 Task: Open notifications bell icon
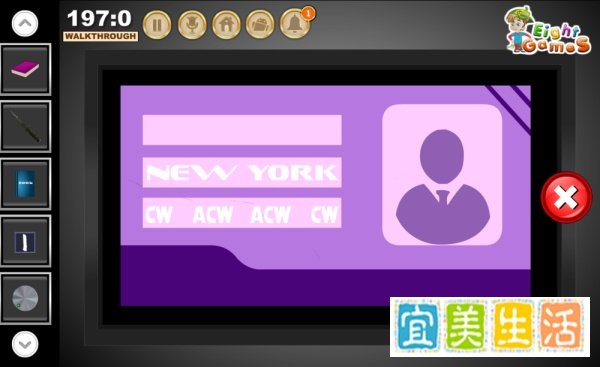tap(295, 24)
